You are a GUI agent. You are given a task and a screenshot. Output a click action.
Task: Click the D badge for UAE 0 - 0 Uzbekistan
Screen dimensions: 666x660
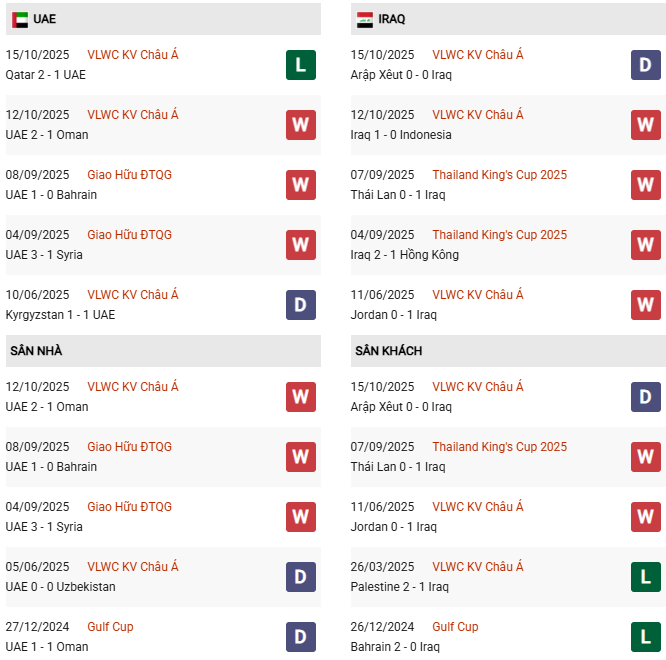(301, 577)
